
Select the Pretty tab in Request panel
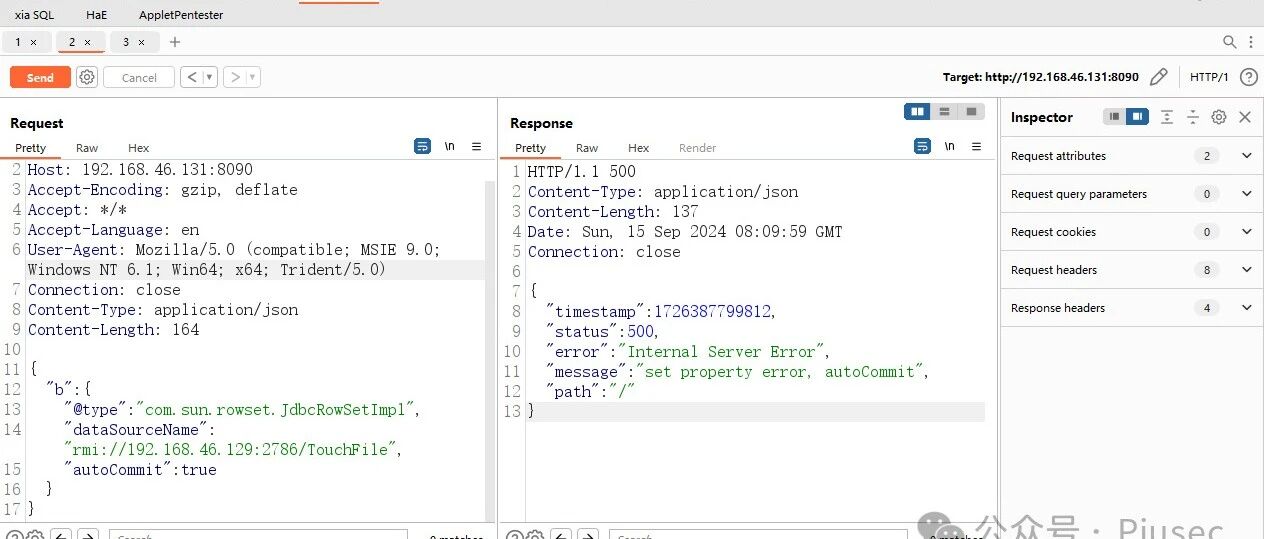[30, 148]
